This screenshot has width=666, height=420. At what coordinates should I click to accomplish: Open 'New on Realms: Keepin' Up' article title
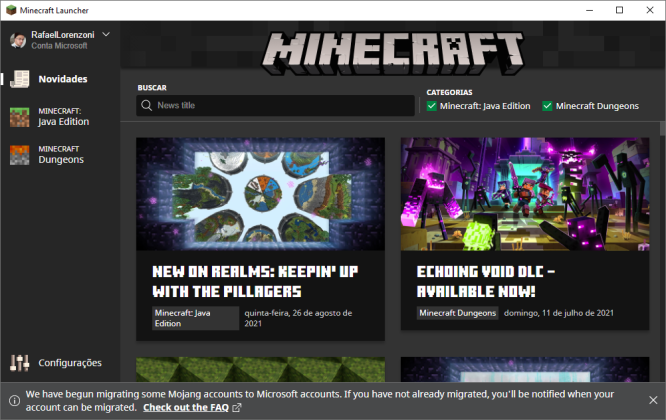[255, 282]
